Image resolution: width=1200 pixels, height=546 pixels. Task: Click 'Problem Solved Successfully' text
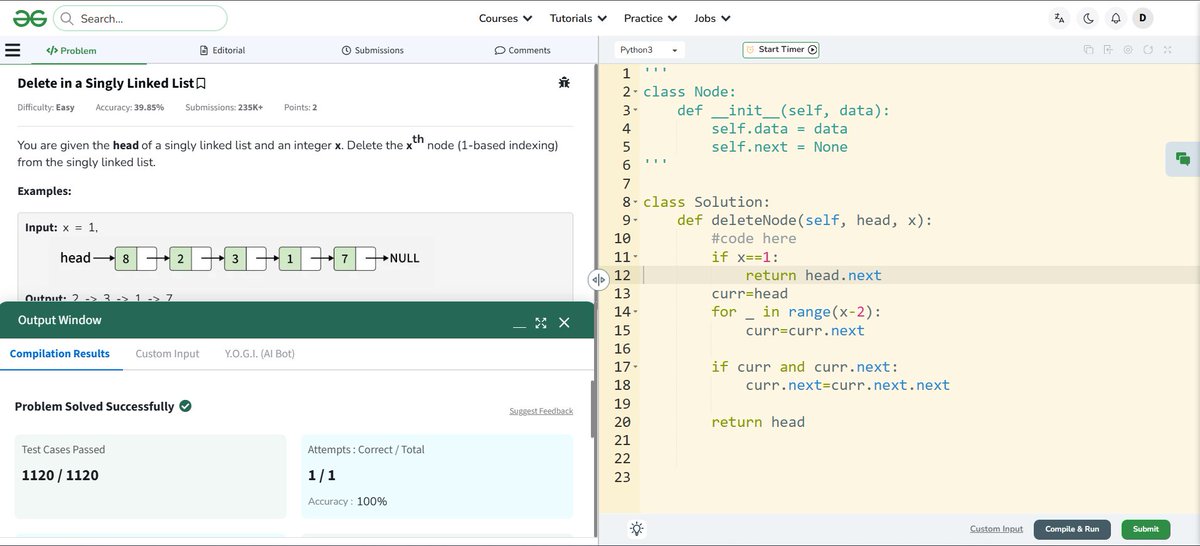coord(94,407)
